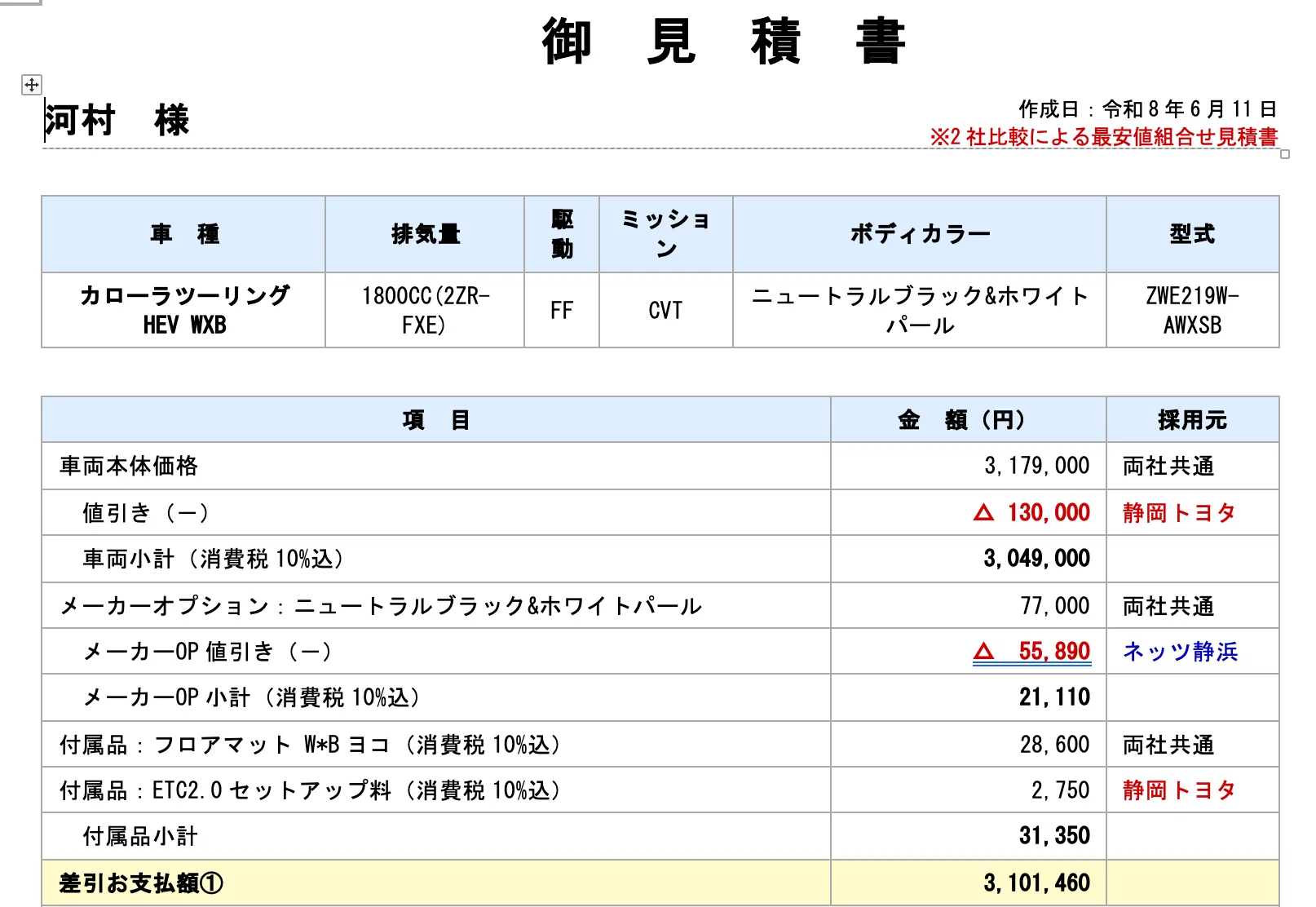This screenshot has height=907, width=1316.
Task: Click the 車両本体価格 row label
Action: coord(129,466)
